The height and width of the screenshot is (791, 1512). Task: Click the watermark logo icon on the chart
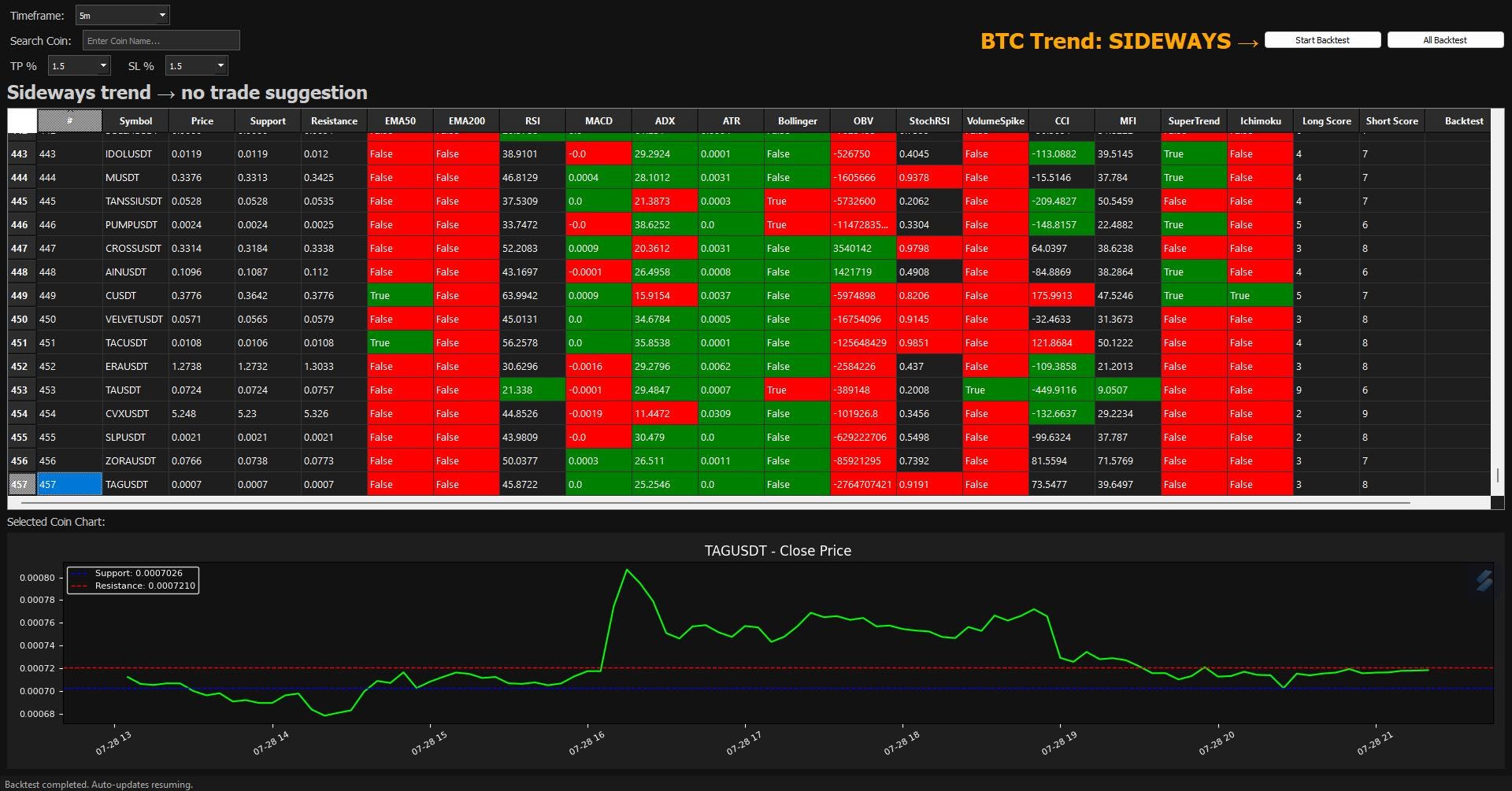click(x=1484, y=580)
